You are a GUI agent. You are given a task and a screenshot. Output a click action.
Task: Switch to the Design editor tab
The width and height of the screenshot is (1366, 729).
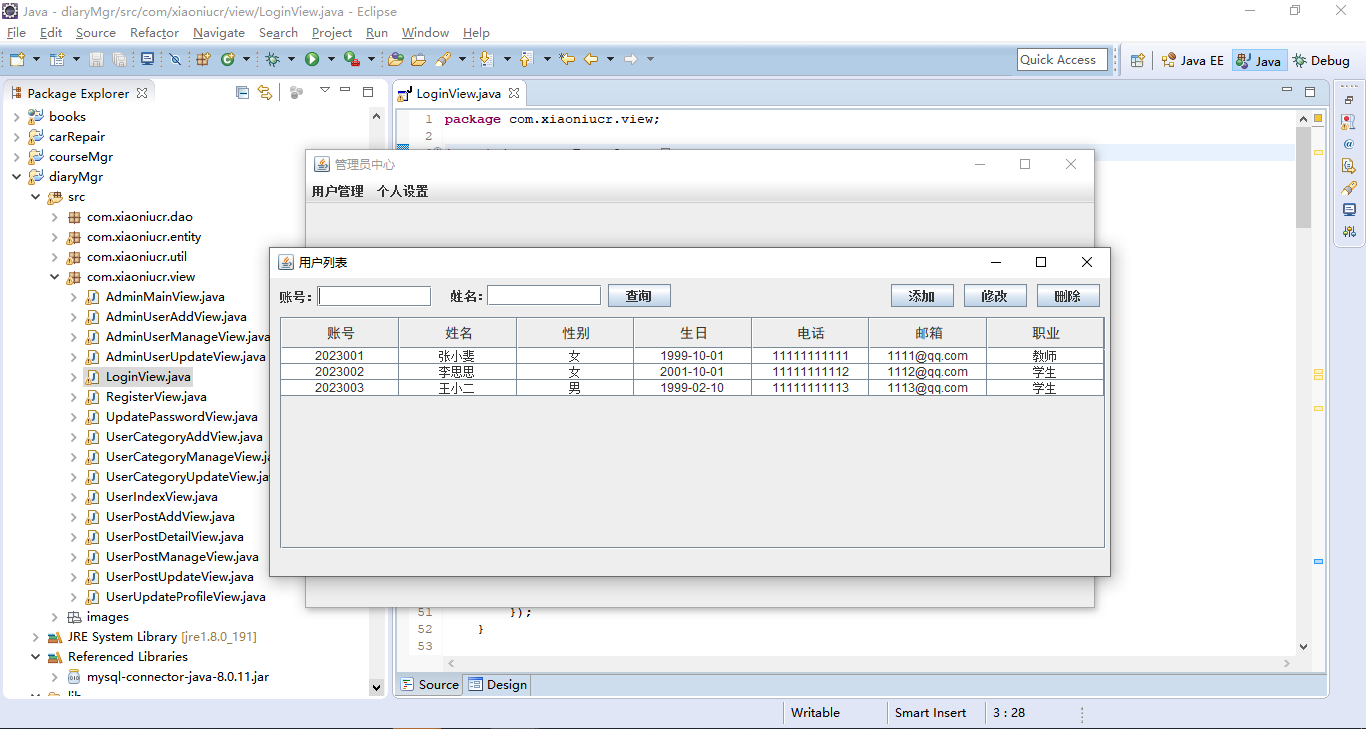[498, 685]
